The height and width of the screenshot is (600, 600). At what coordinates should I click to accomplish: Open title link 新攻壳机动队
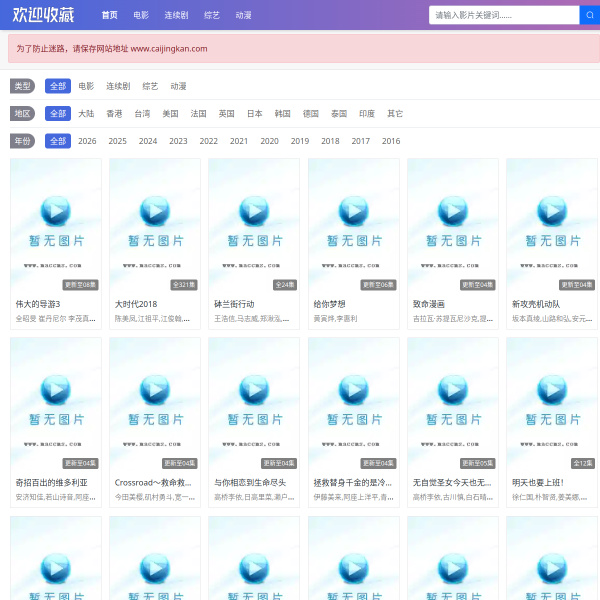[536, 304]
